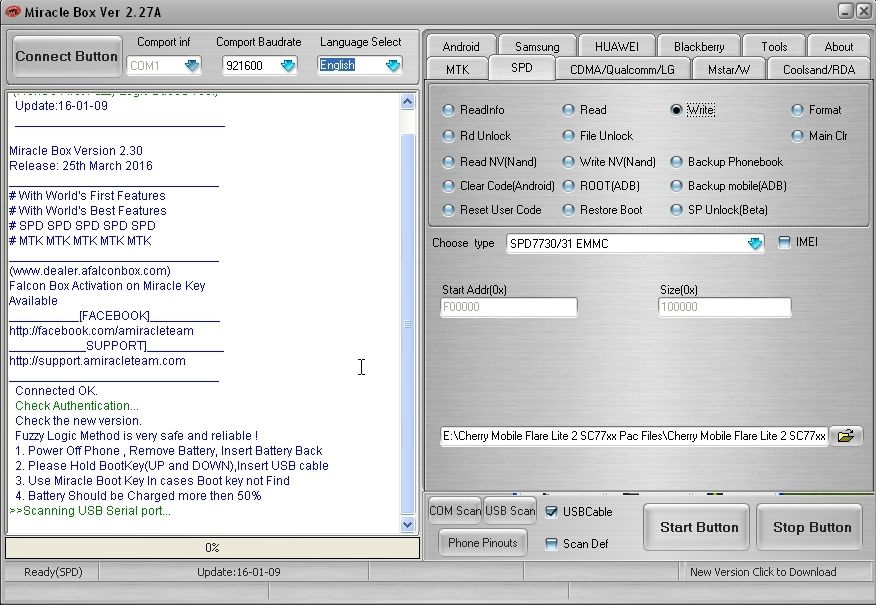
Task: Click the Connected OK. log line
Action: point(56,391)
